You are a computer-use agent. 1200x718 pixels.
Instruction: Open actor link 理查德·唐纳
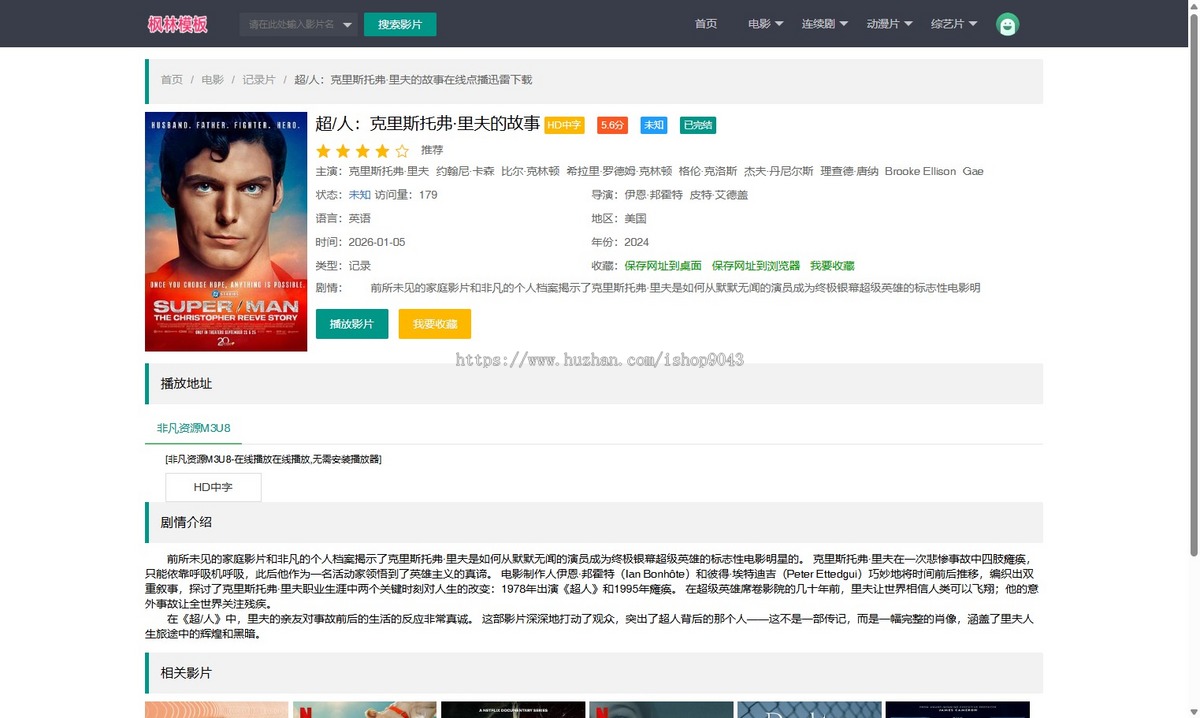(x=849, y=171)
